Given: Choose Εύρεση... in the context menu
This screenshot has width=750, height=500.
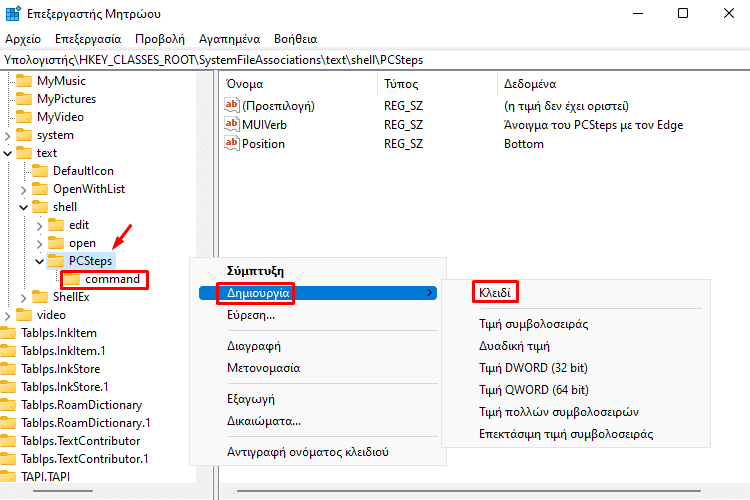Looking at the screenshot, I should click(318, 315).
